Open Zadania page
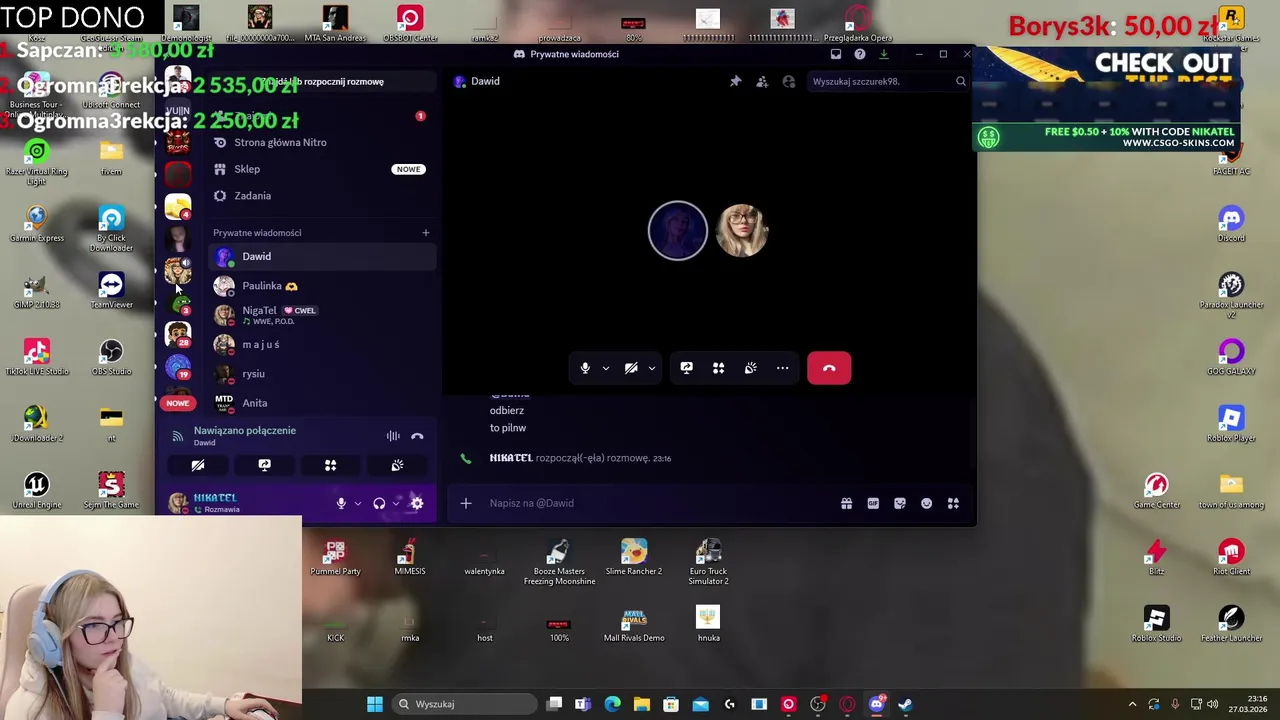Image resolution: width=1280 pixels, height=720 pixels. click(322, 196)
